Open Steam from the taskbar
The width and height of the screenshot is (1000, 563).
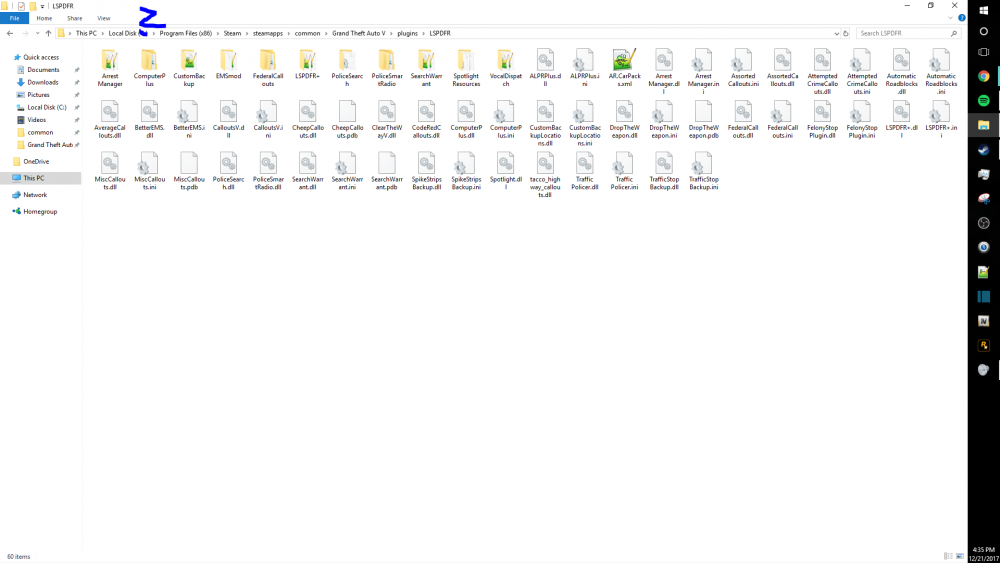point(983,149)
